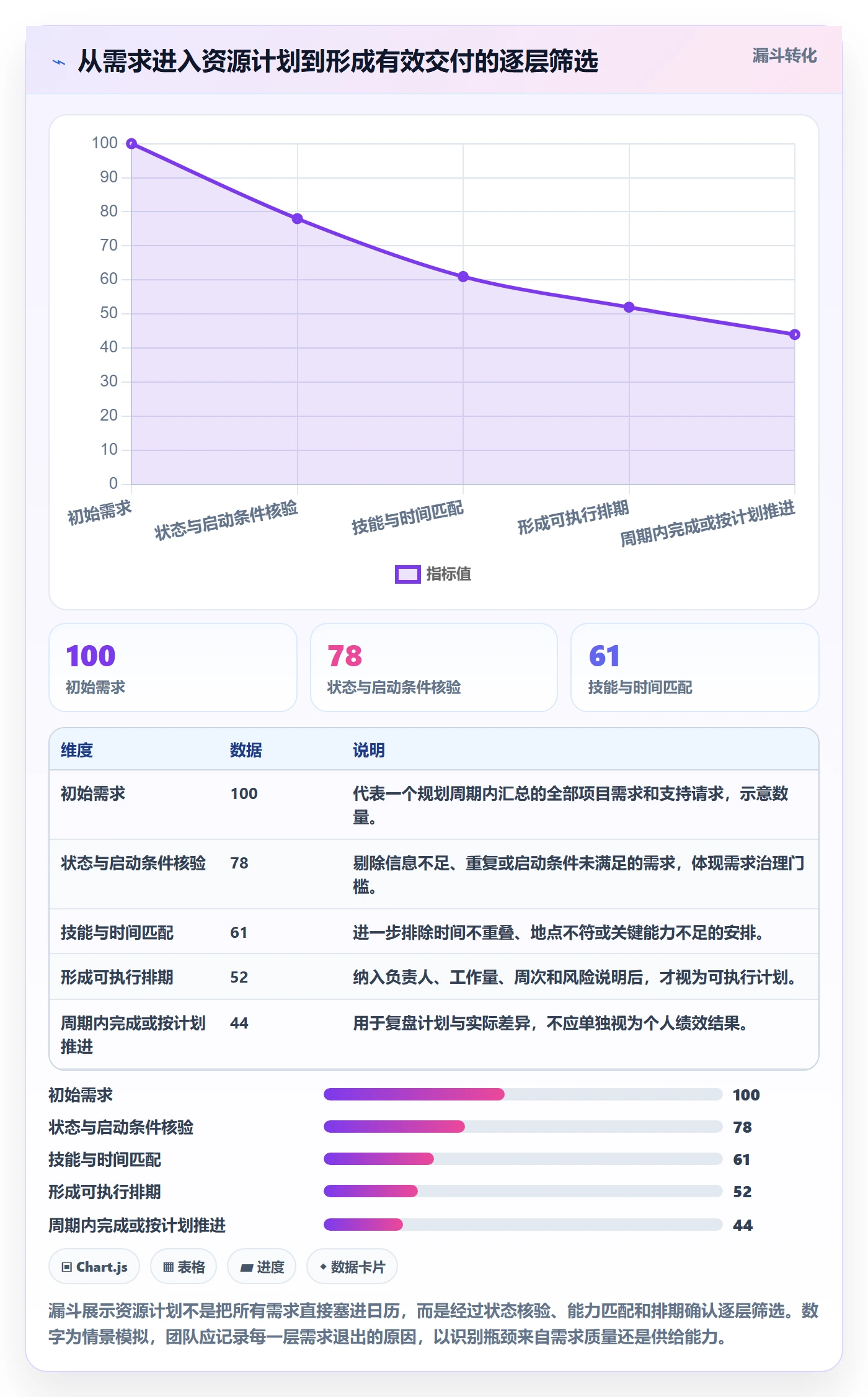Click the diamond icon in 数据卡片 chip
The image size is (868, 1397).
pos(323,1267)
